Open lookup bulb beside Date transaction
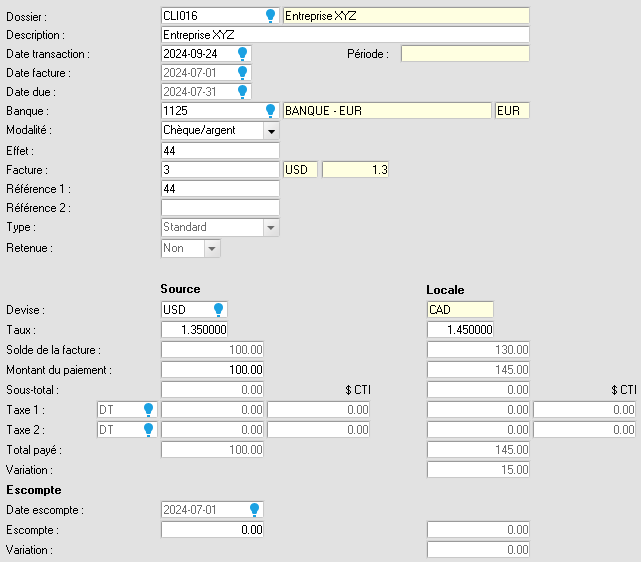The width and height of the screenshot is (641, 562). pyautogui.click(x=242, y=54)
